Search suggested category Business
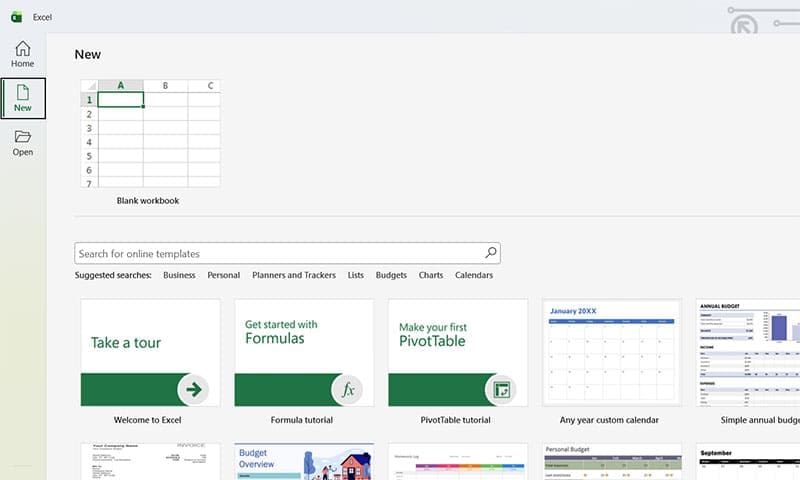800x480 pixels. (179, 275)
